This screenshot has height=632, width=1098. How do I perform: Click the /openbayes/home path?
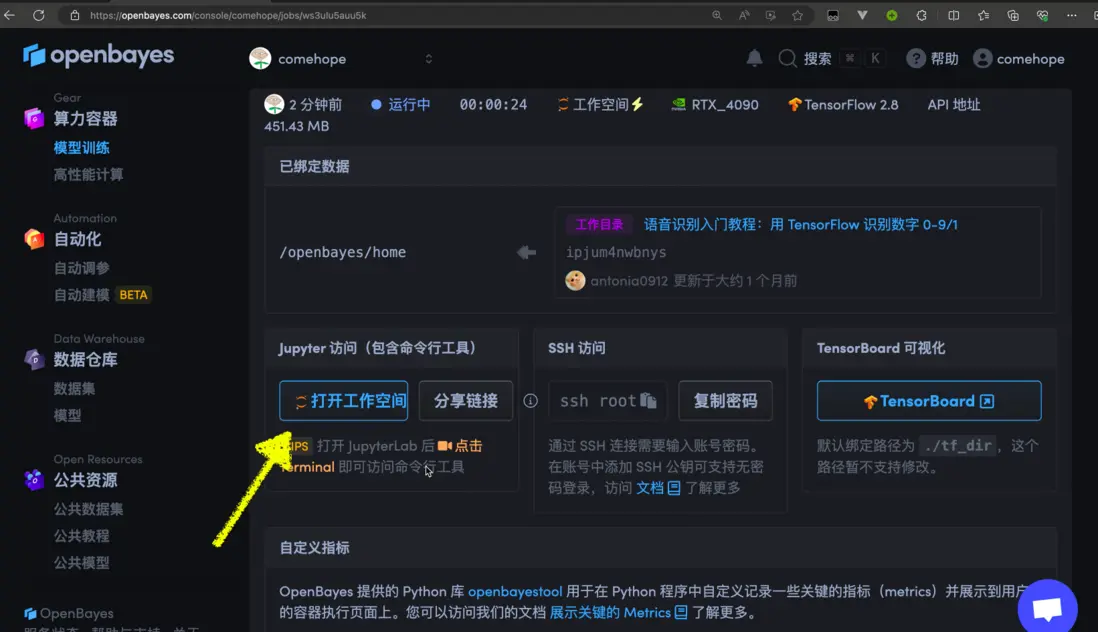point(342,252)
